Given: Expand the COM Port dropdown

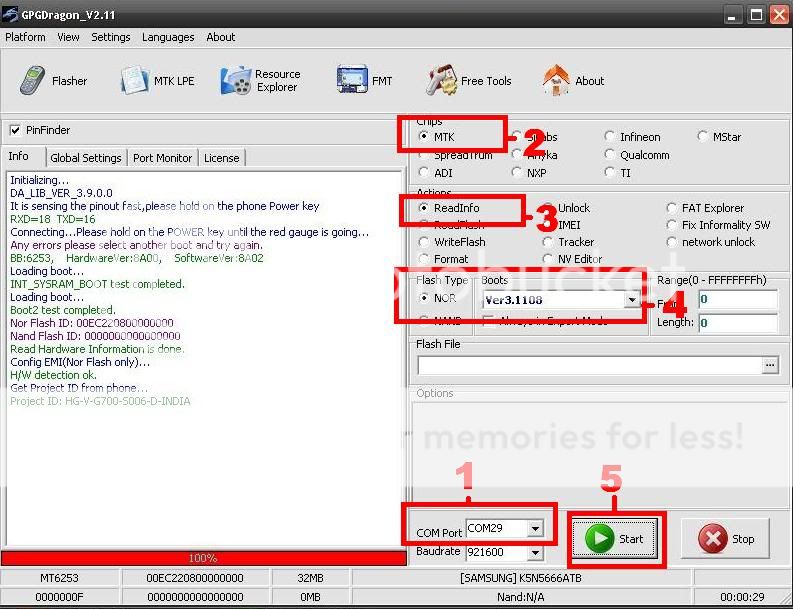Looking at the screenshot, I should coord(536,528).
